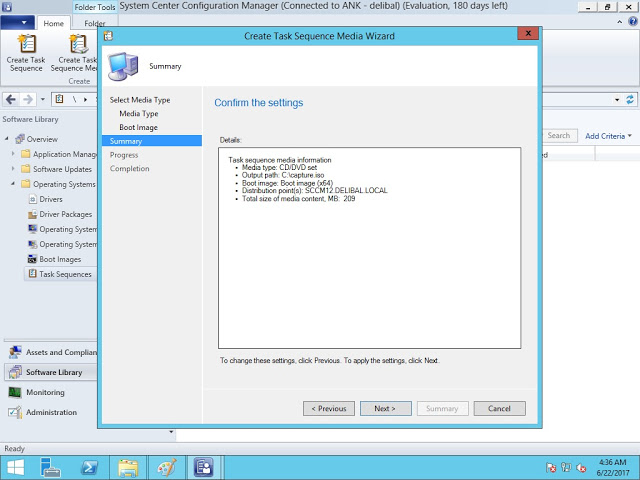
Task: Select Boot Images in Software Library
Action: pos(59,259)
